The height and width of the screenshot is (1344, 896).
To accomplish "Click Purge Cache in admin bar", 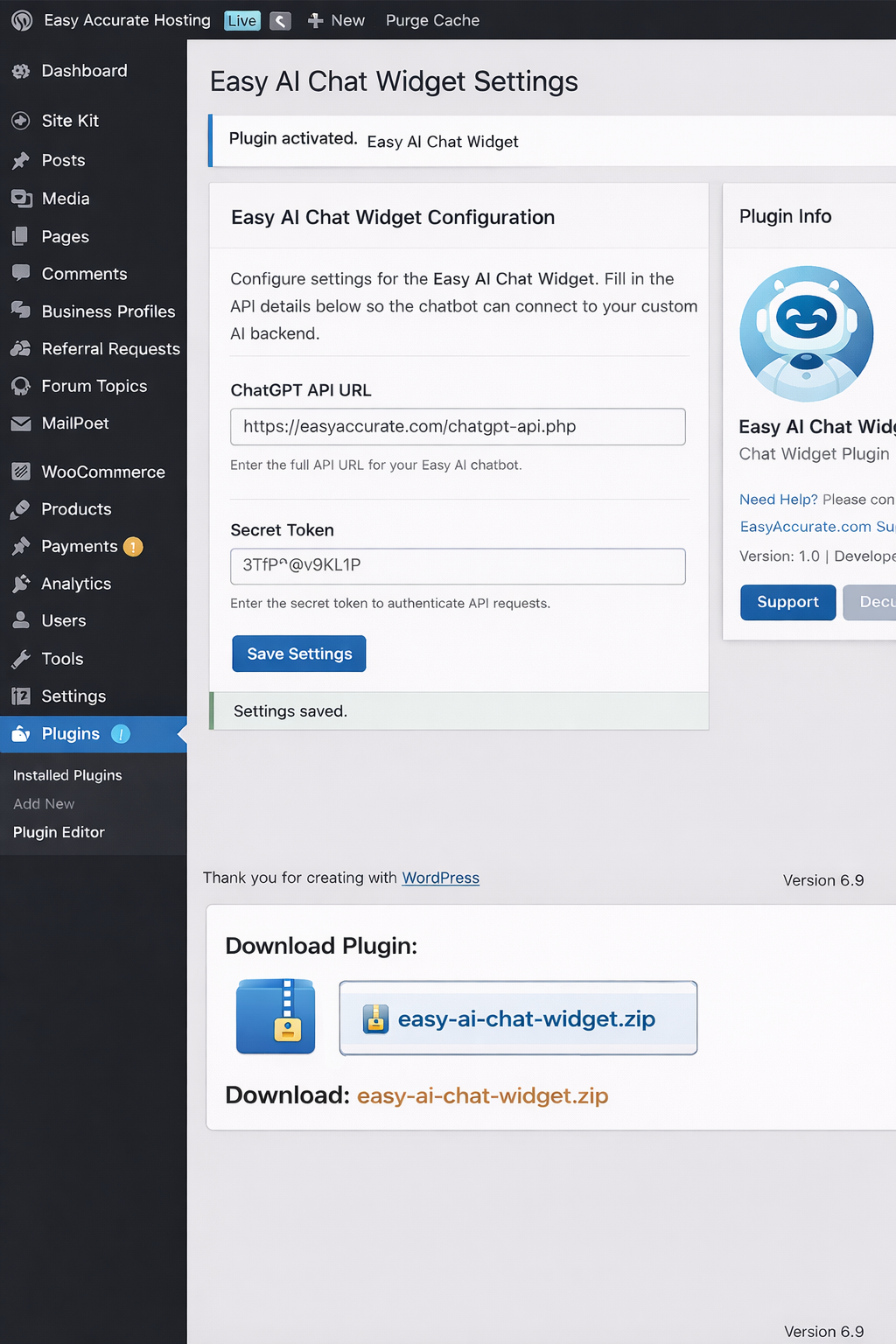I will (432, 20).
